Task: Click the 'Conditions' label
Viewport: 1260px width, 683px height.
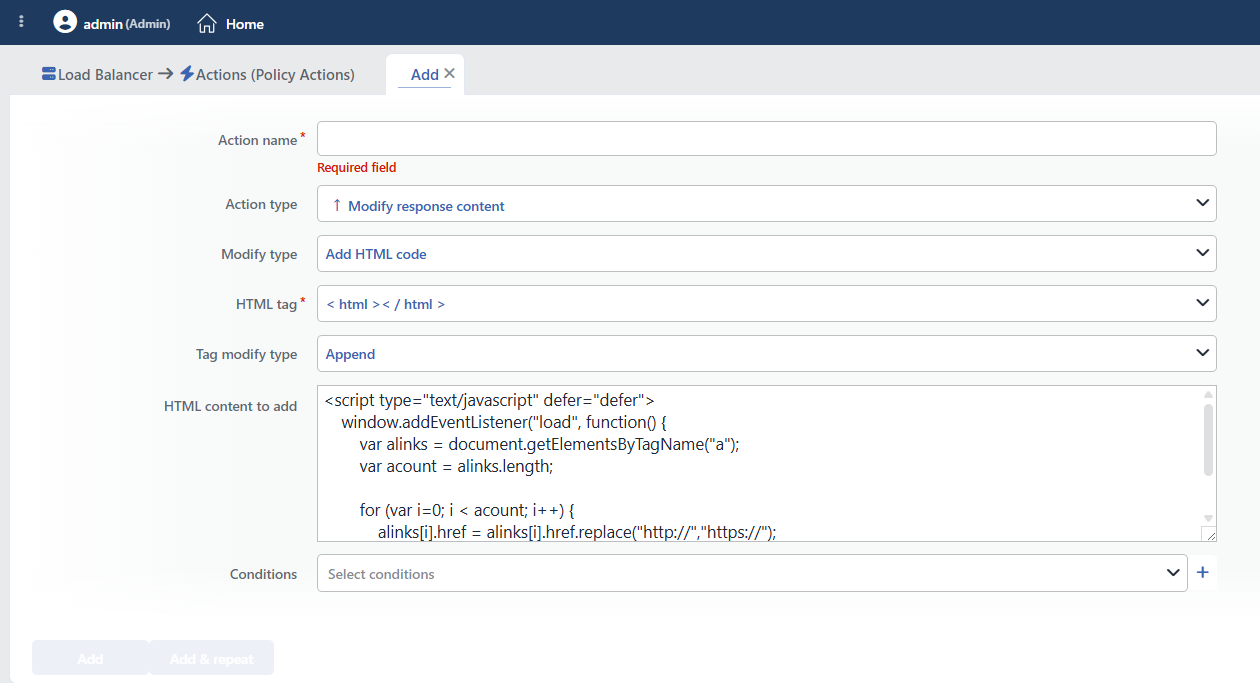Action: pos(264,574)
